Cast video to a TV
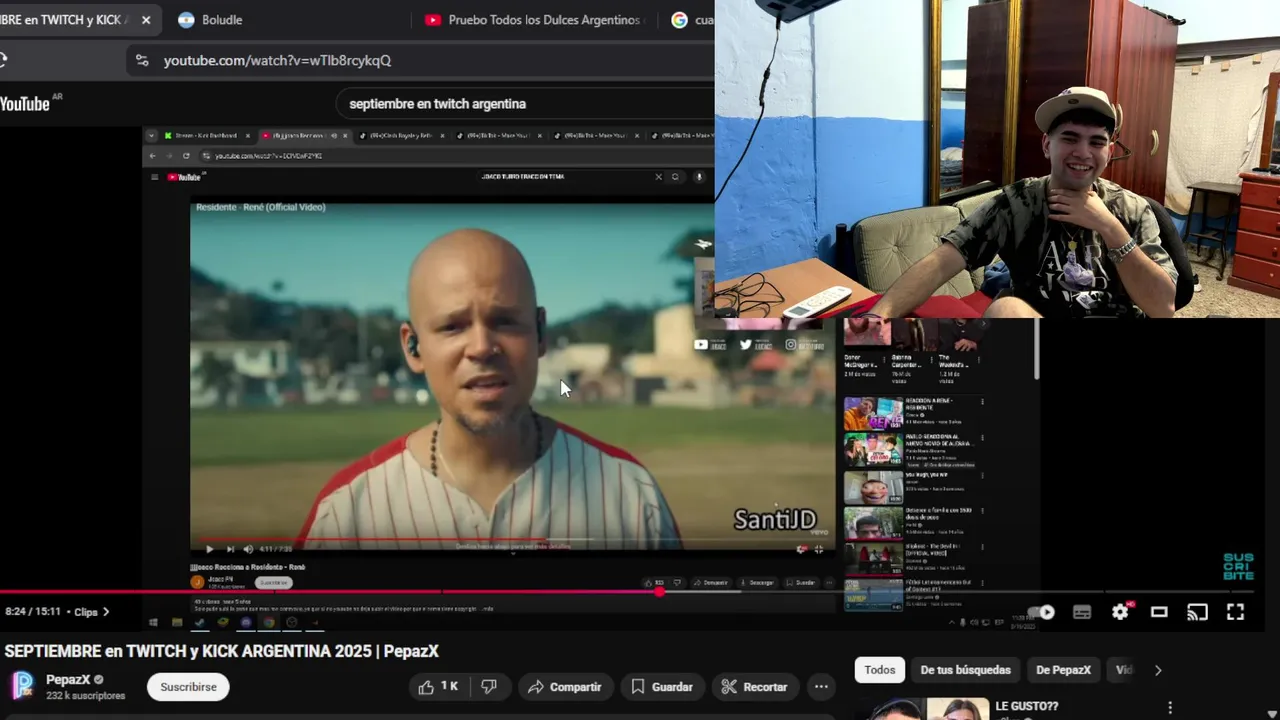 coord(1197,612)
